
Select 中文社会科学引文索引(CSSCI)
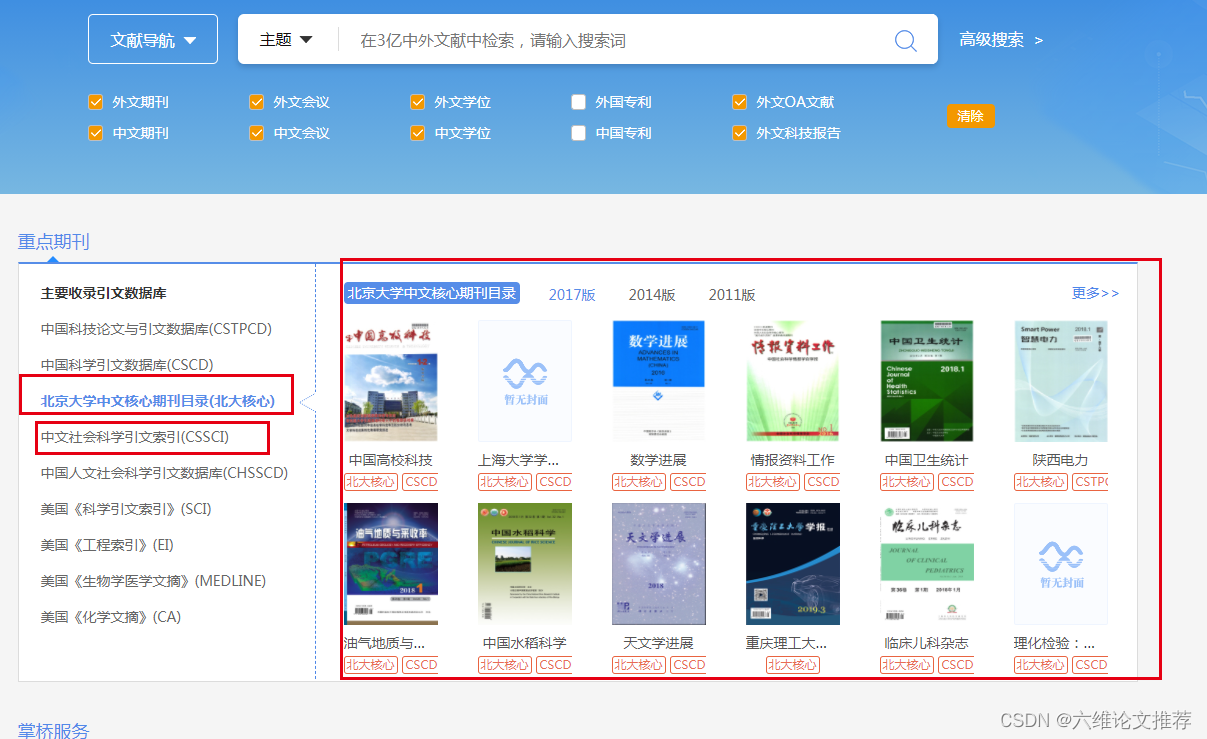point(135,437)
